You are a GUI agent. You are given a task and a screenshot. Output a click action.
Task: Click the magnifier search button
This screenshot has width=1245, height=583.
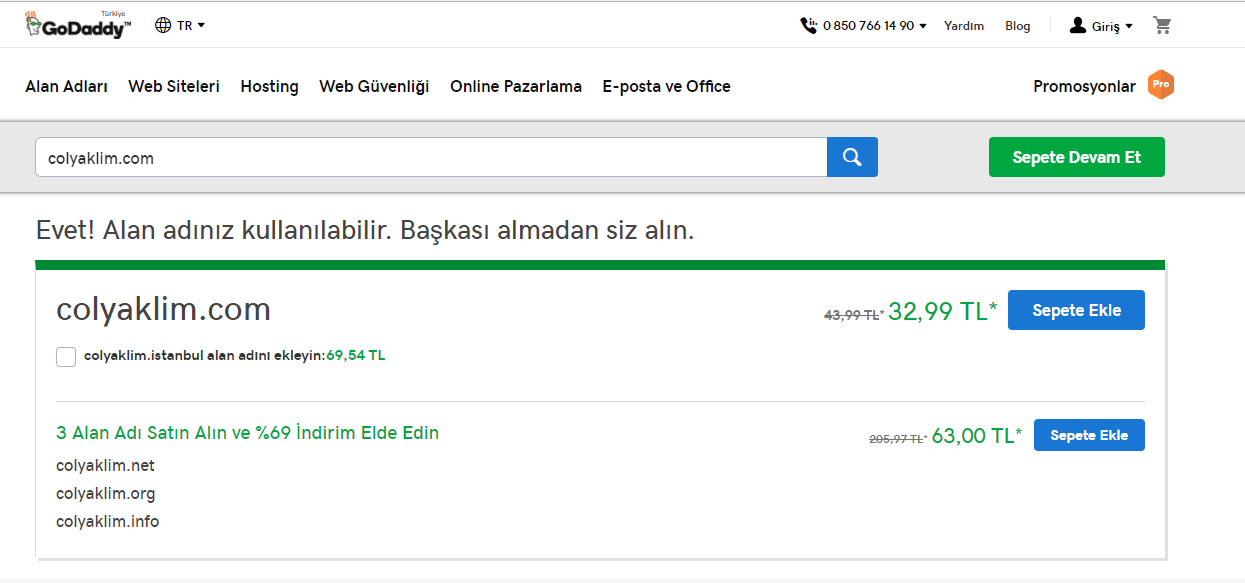pyautogui.click(x=852, y=157)
